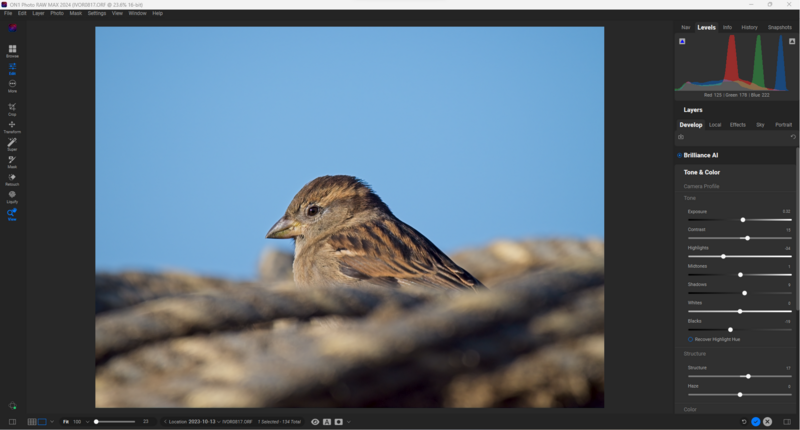Click the zoom slider in bottom bar
The width and height of the screenshot is (800, 430).
[115, 422]
